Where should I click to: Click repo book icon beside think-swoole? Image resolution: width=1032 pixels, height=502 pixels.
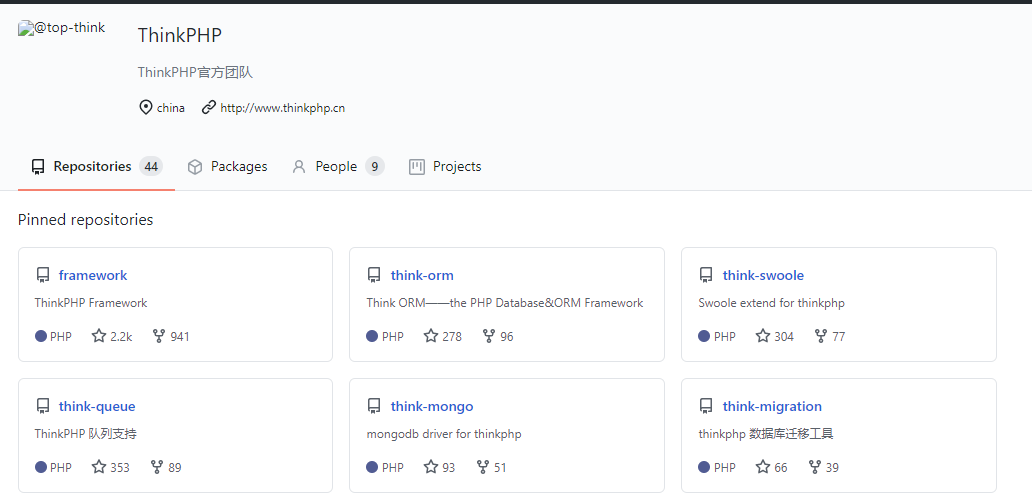click(x=706, y=275)
